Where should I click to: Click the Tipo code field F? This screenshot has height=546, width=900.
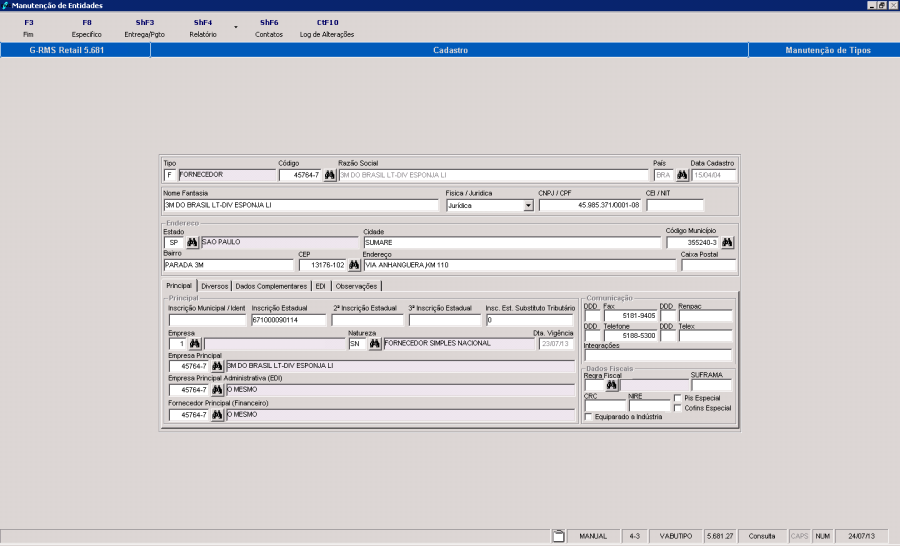[x=170, y=175]
